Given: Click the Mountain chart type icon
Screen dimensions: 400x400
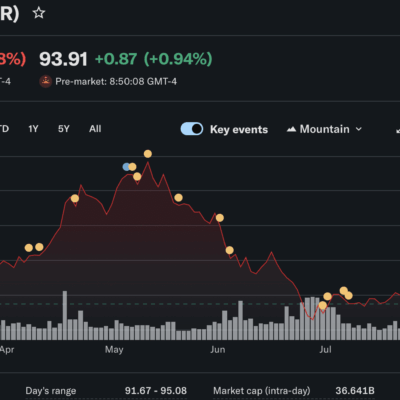Looking at the screenshot, I should (291, 129).
